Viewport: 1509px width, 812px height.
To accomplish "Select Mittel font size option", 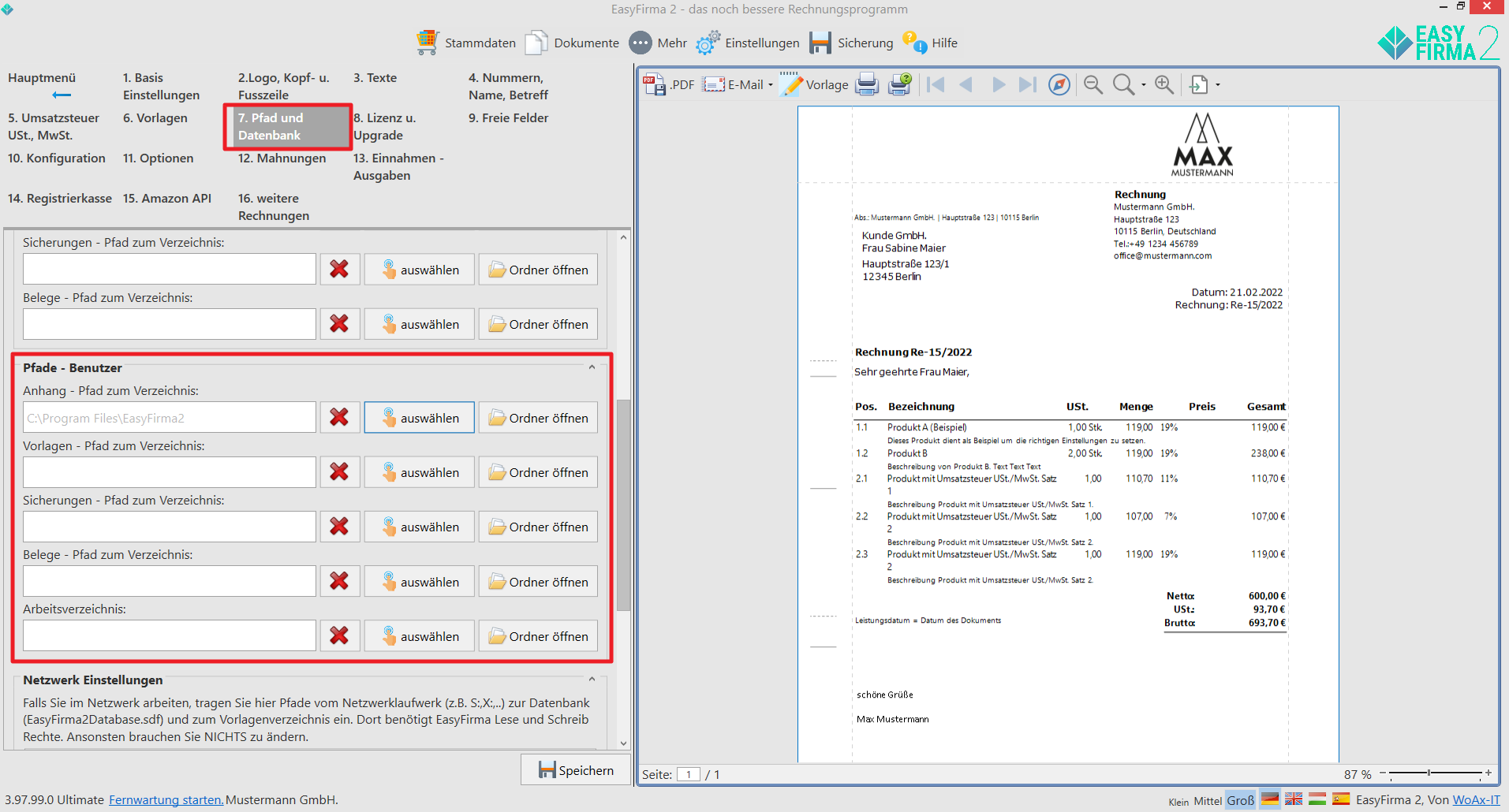I will (x=1207, y=801).
